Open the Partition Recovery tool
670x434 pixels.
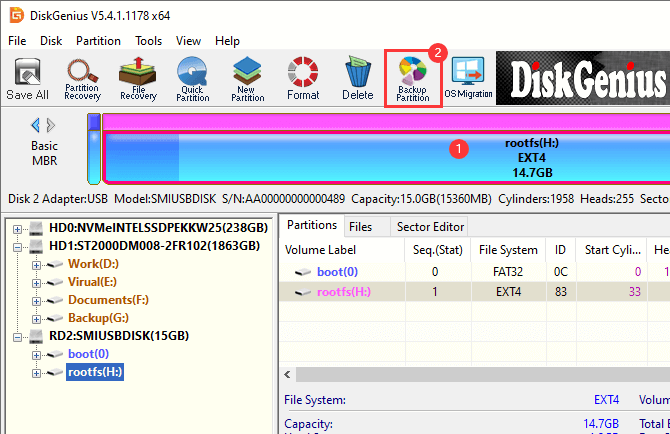[83, 78]
